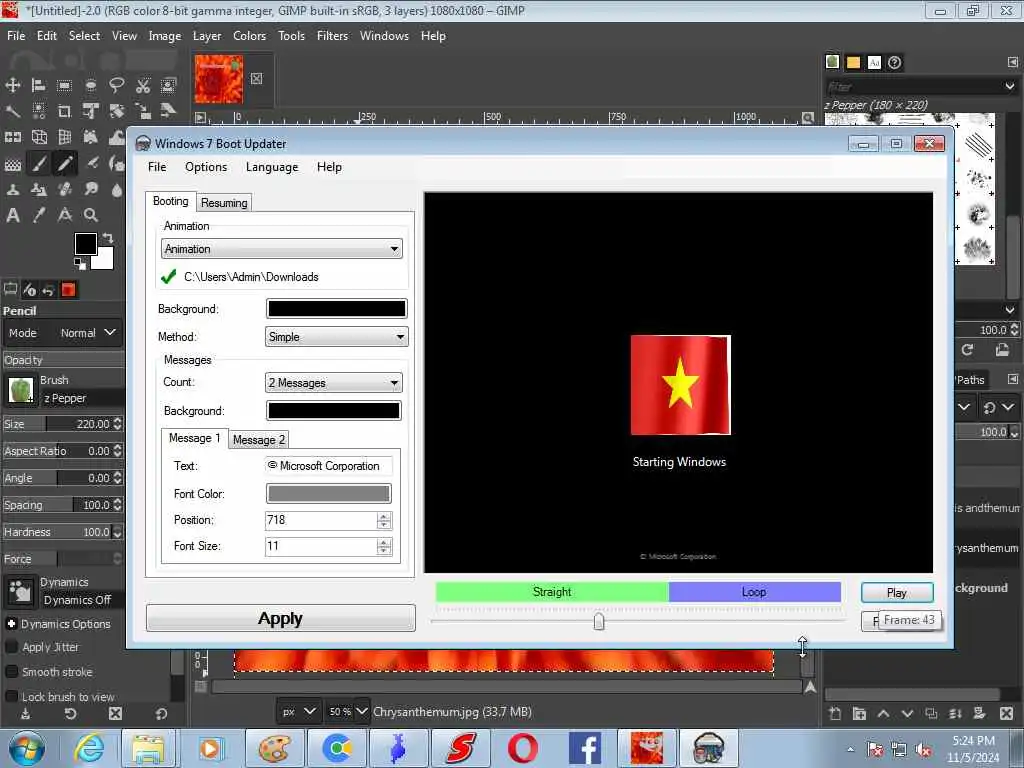This screenshot has height=768, width=1024.
Task: Open the Layer menu in GIMP
Action: [207, 36]
